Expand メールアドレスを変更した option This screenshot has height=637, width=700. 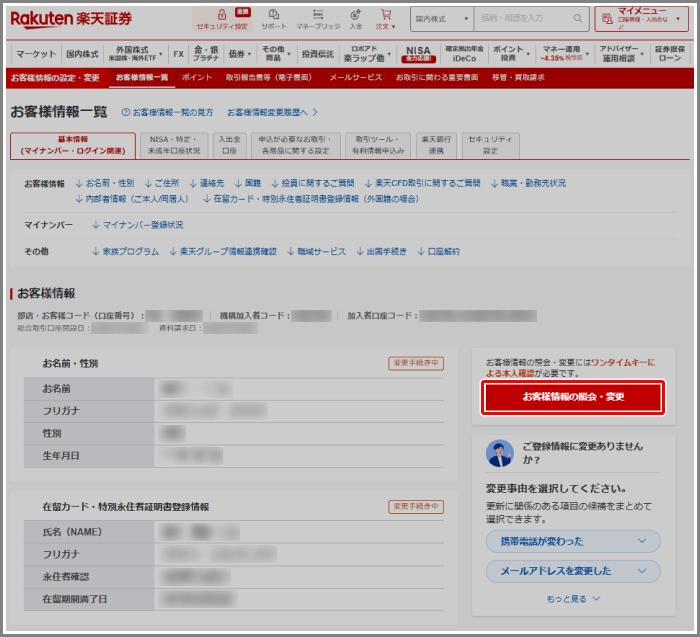point(573,571)
